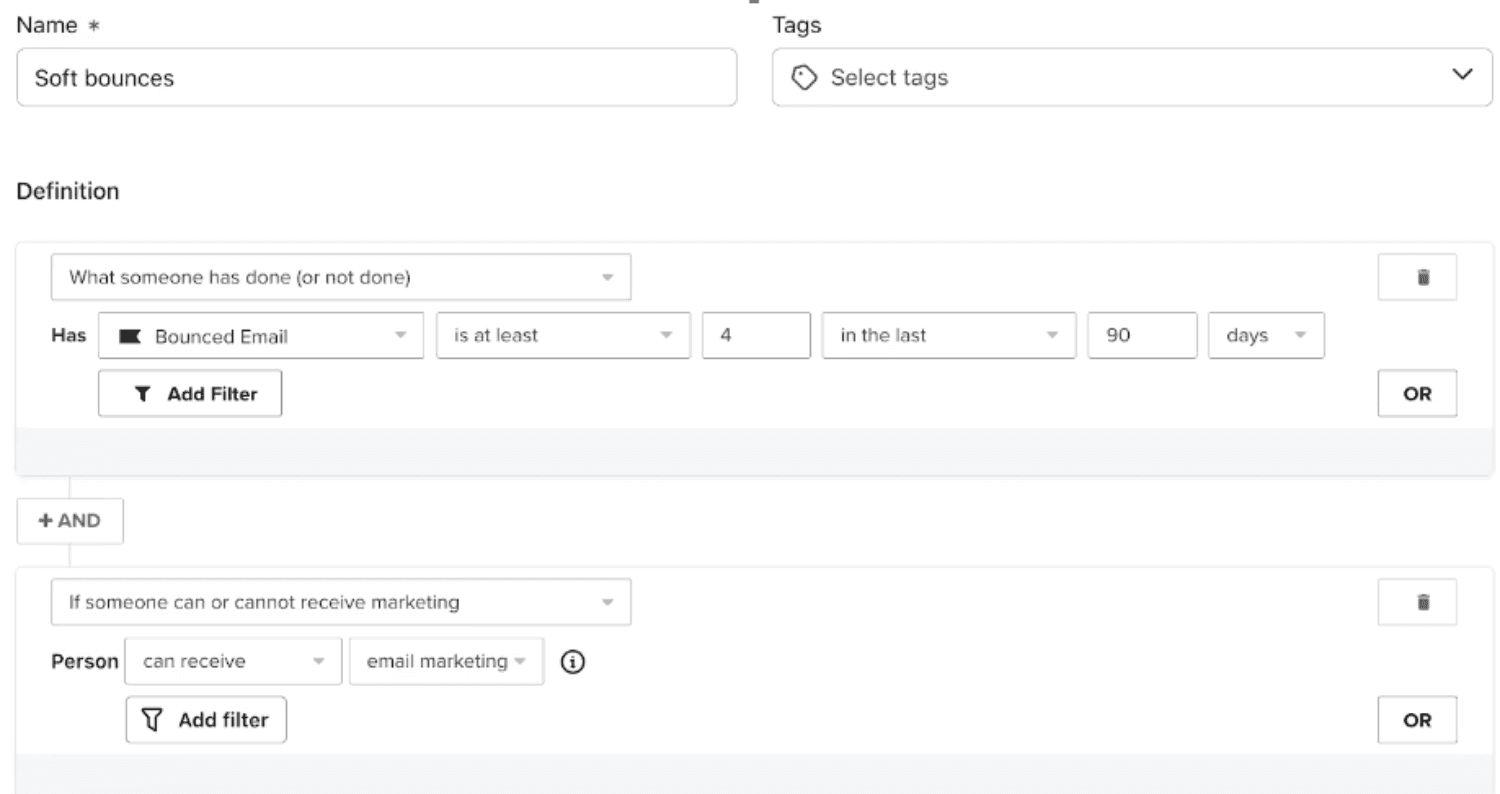Open the 'email marketing' channel dropdown
Image resolution: width=1500 pixels, height=794 pixels.
coord(447,661)
